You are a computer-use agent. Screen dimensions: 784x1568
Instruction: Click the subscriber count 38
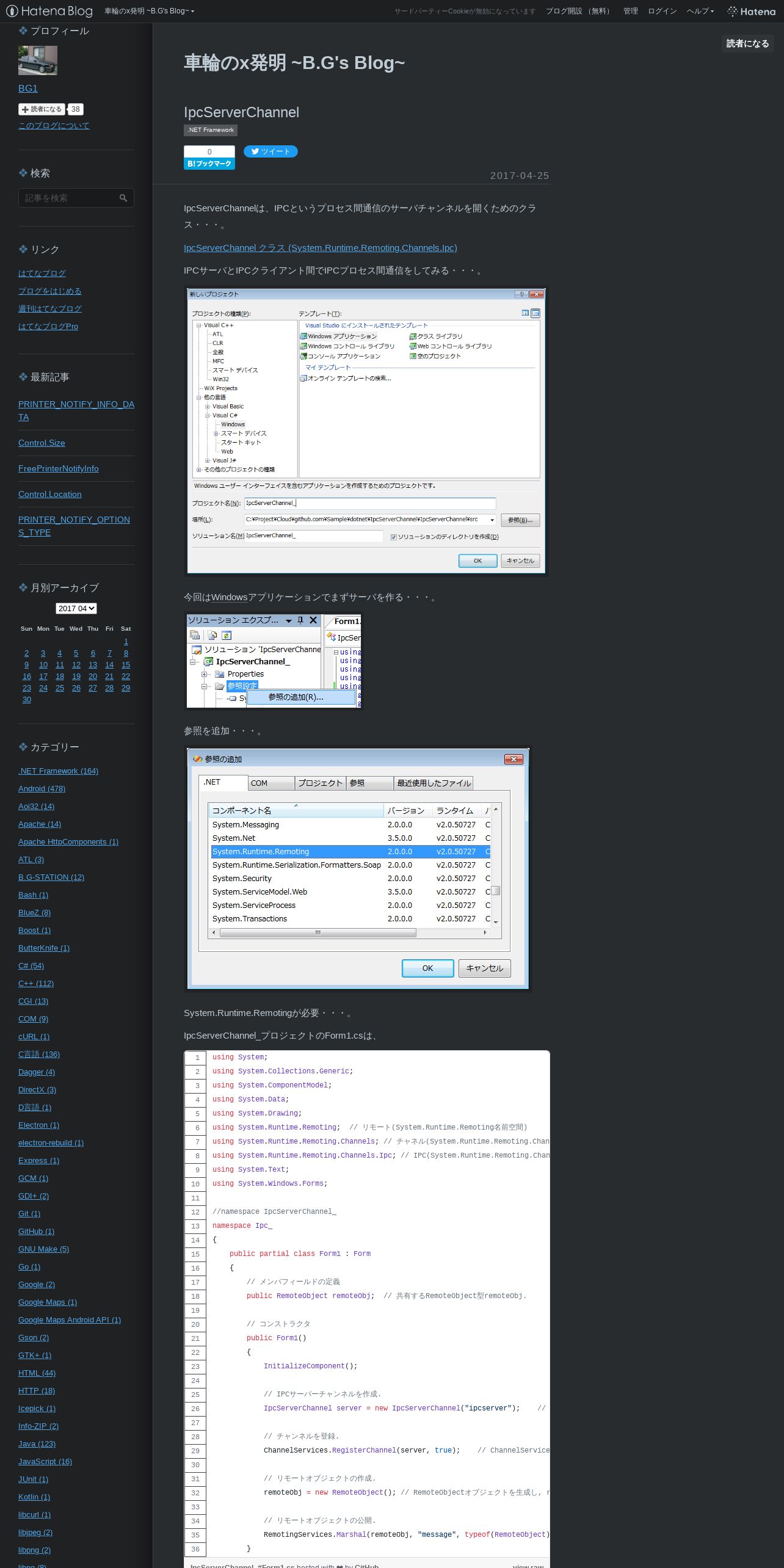click(x=75, y=109)
